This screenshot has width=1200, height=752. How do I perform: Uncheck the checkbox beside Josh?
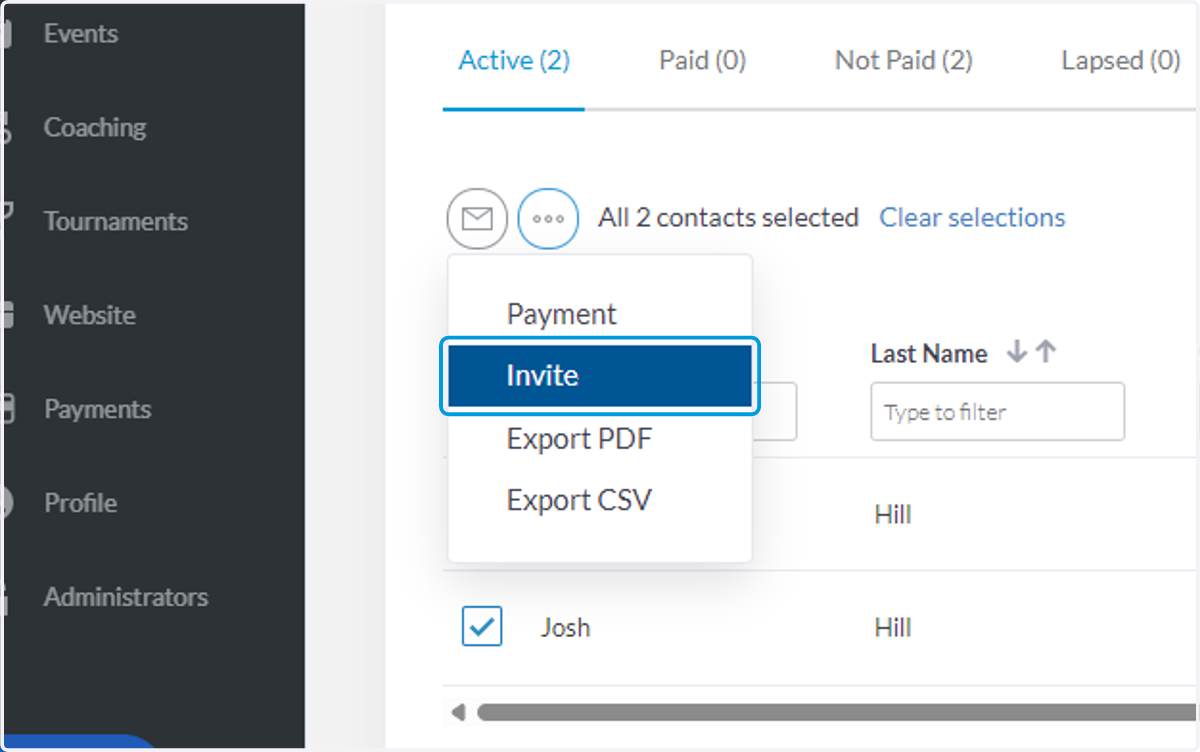click(x=482, y=627)
